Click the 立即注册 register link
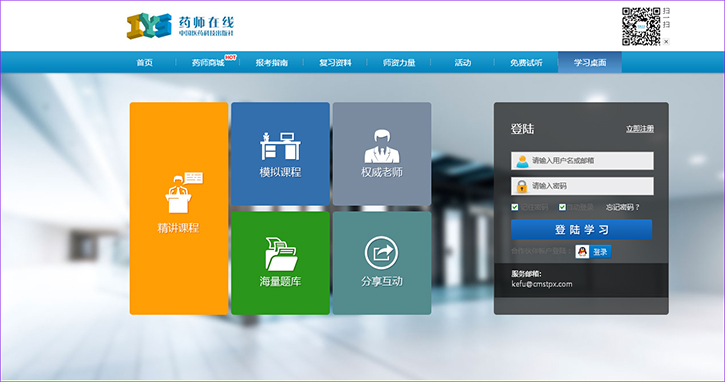Image resolution: width=725 pixels, height=382 pixels. (x=640, y=129)
